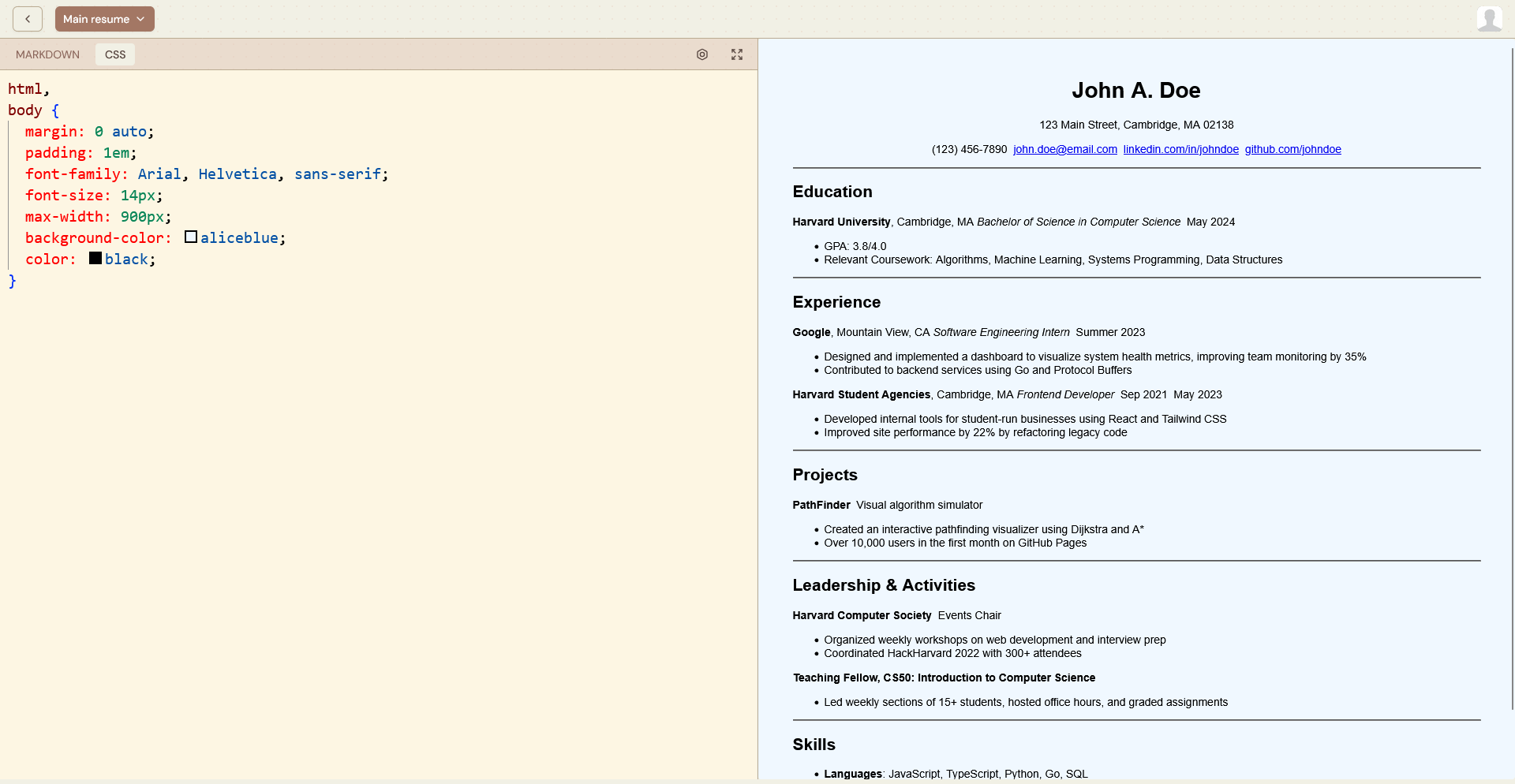Place cursor on the body selector line

pos(24,110)
